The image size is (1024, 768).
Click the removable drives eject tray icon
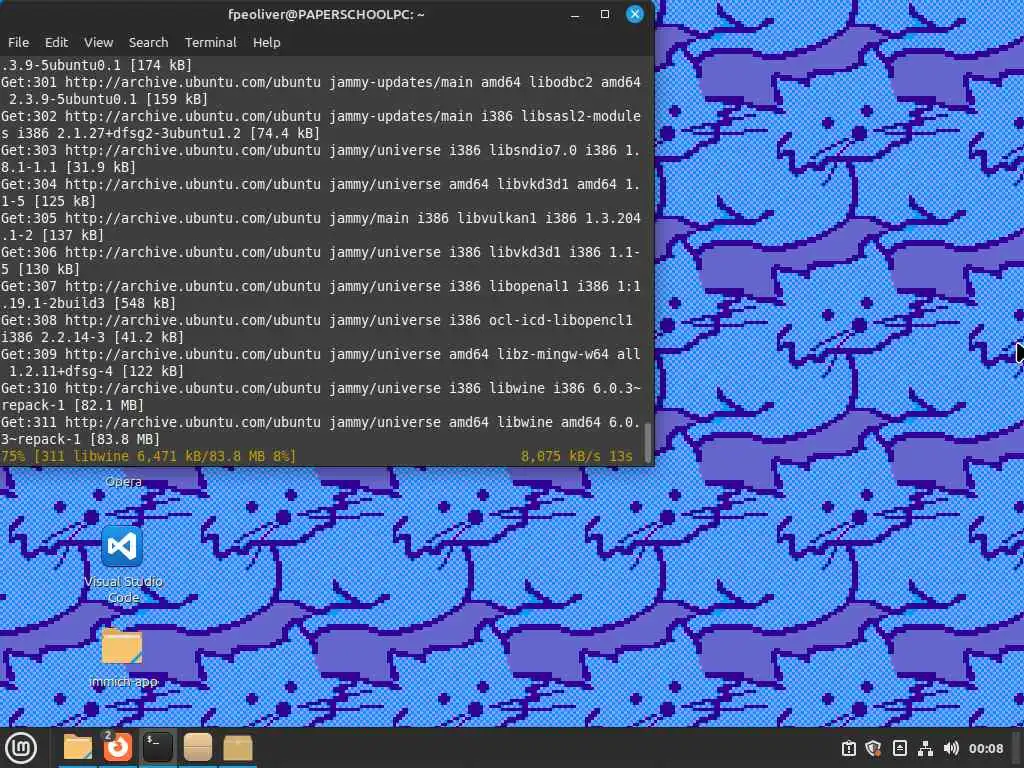(899, 748)
